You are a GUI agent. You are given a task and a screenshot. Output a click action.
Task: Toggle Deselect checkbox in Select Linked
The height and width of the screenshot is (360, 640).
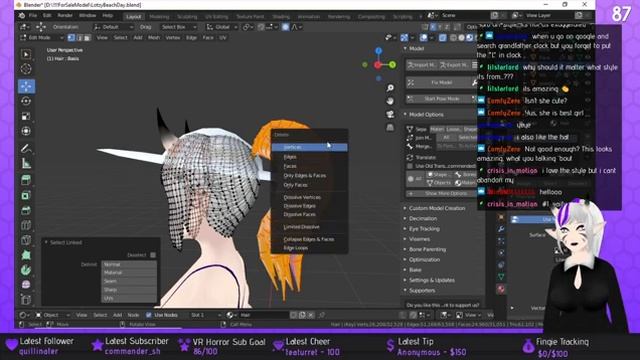click(x=153, y=255)
